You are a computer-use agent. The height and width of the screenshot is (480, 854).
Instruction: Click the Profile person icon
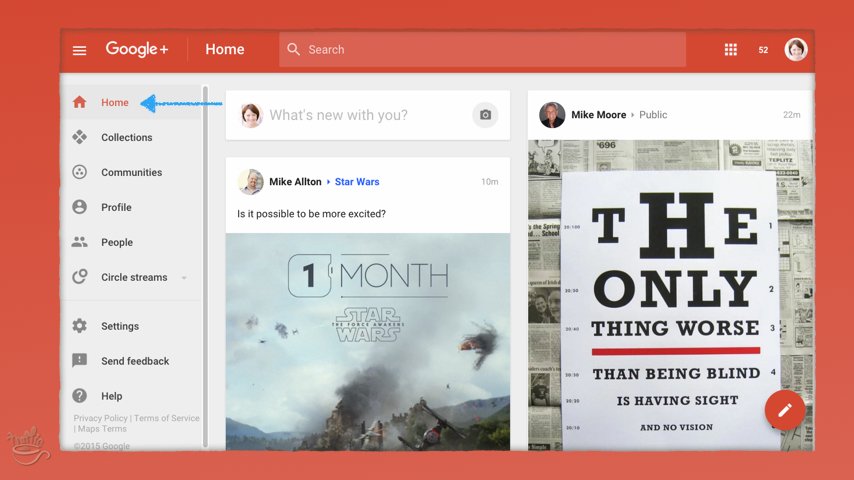pos(80,207)
